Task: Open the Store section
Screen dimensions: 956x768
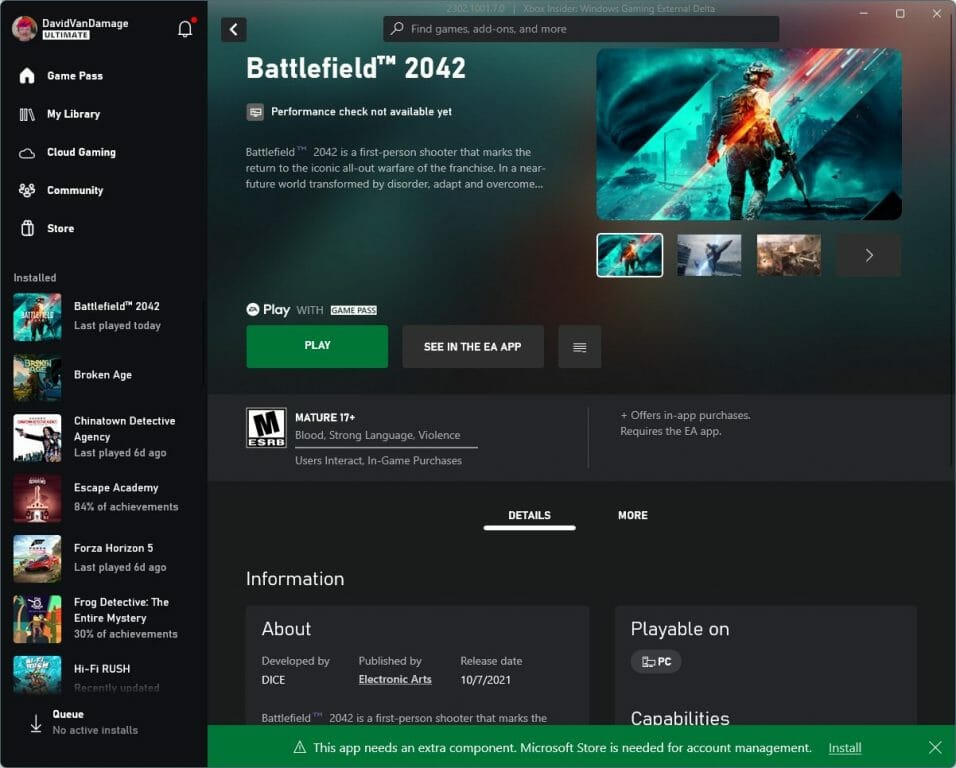Action: click(58, 228)
